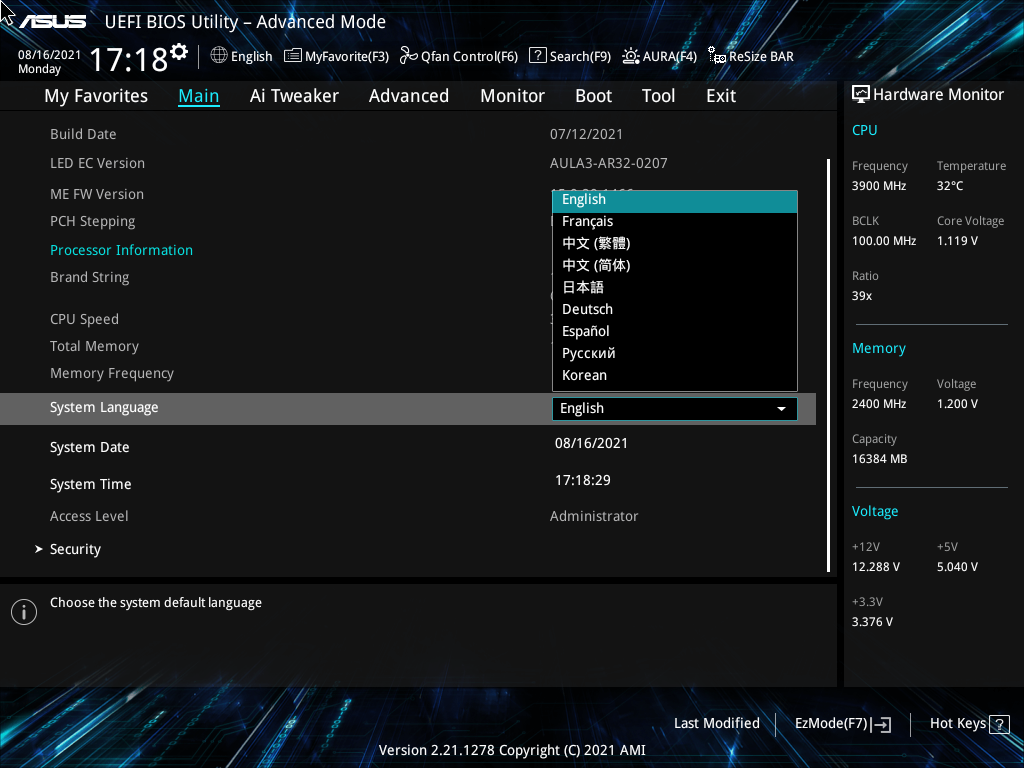Toggle the ReSize BAR icon
This screenshot has height=768, width=1024.
pos(716,56)
